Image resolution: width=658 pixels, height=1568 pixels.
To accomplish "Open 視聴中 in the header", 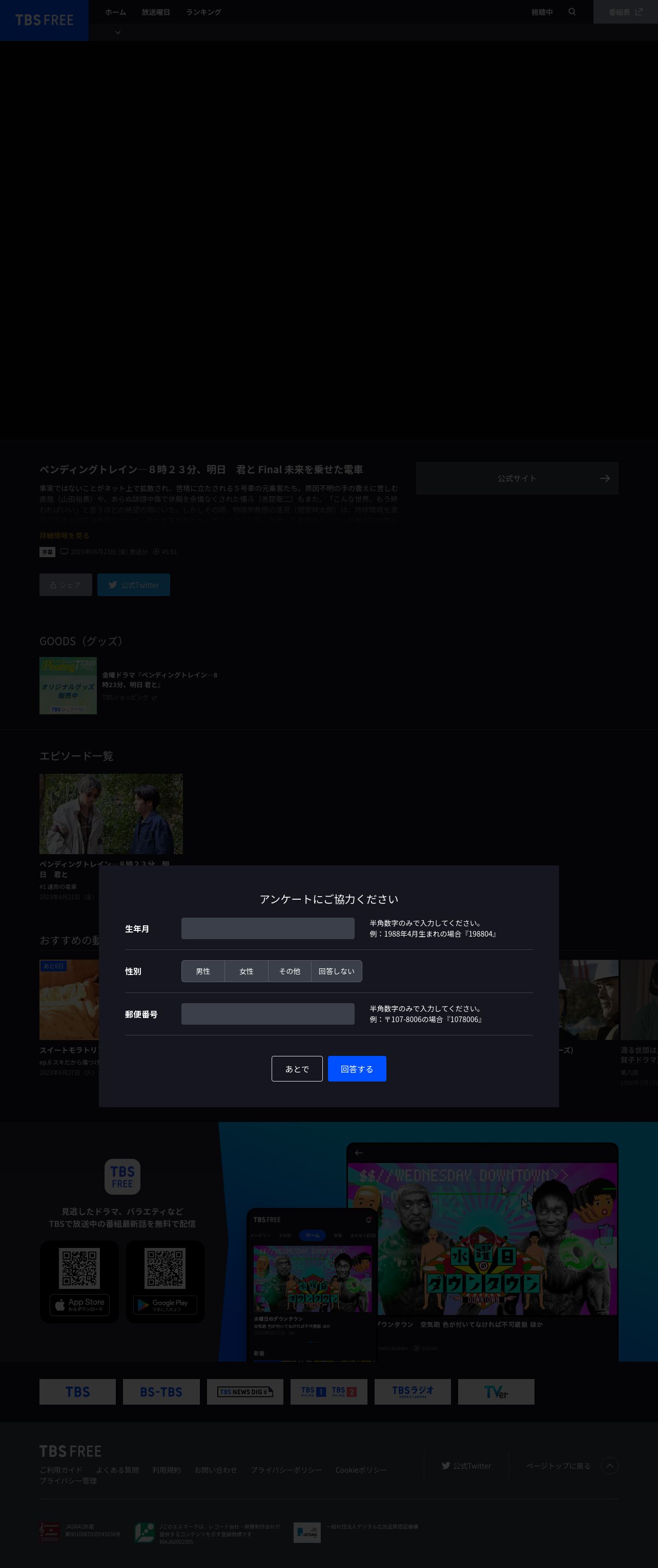I will click(x=542, y=12).
